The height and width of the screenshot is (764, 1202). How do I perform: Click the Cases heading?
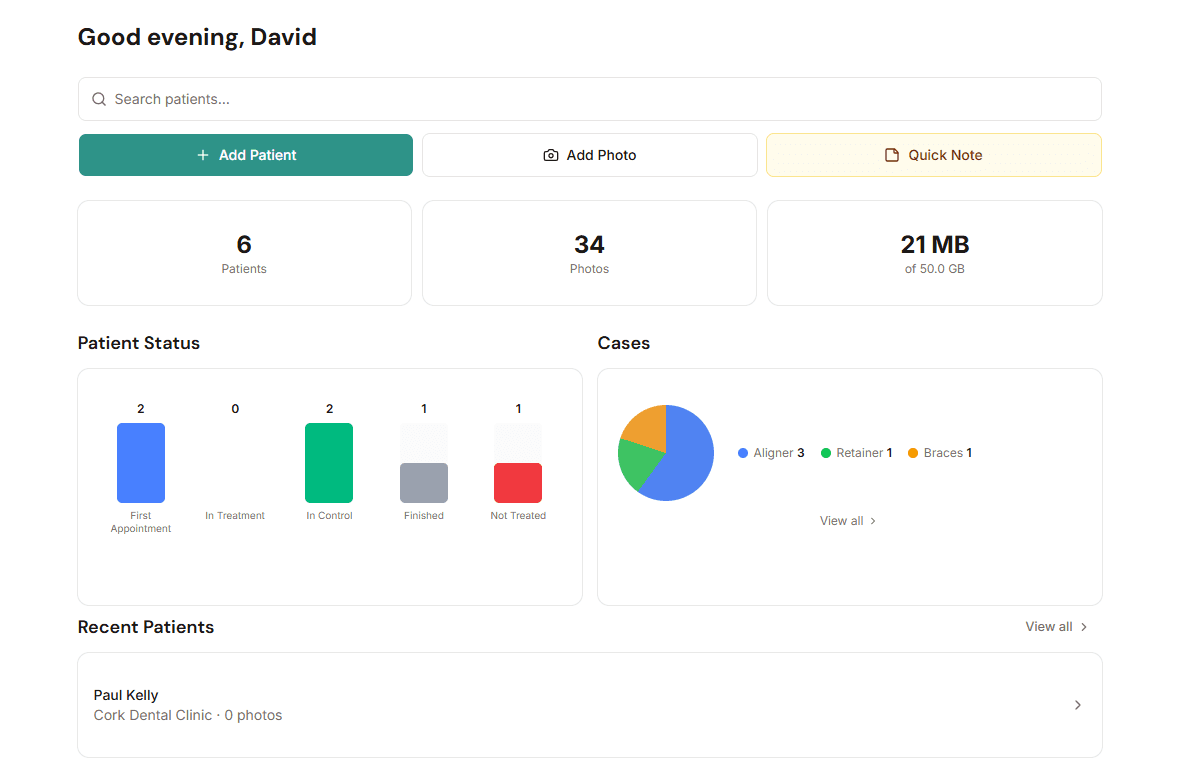pos(624,343)
